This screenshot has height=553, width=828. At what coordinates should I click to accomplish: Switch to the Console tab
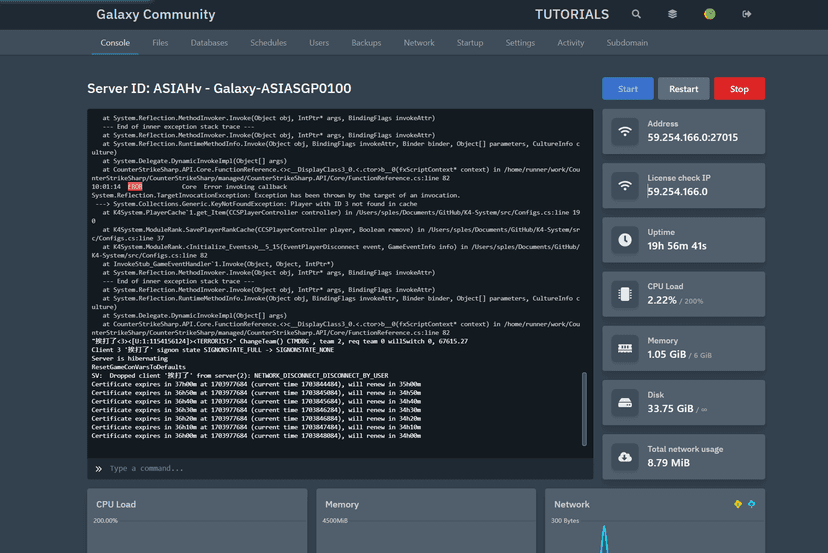click(115, 43)
